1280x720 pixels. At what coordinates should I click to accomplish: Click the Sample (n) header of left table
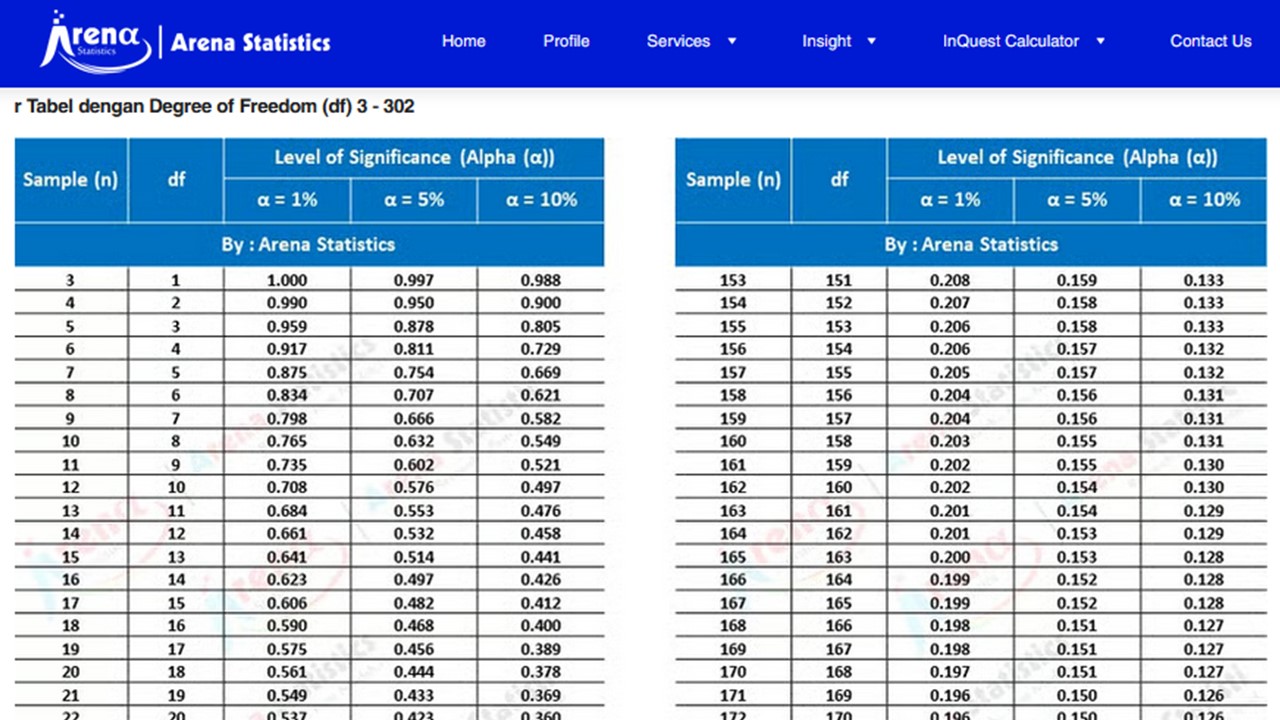(70, 180)
